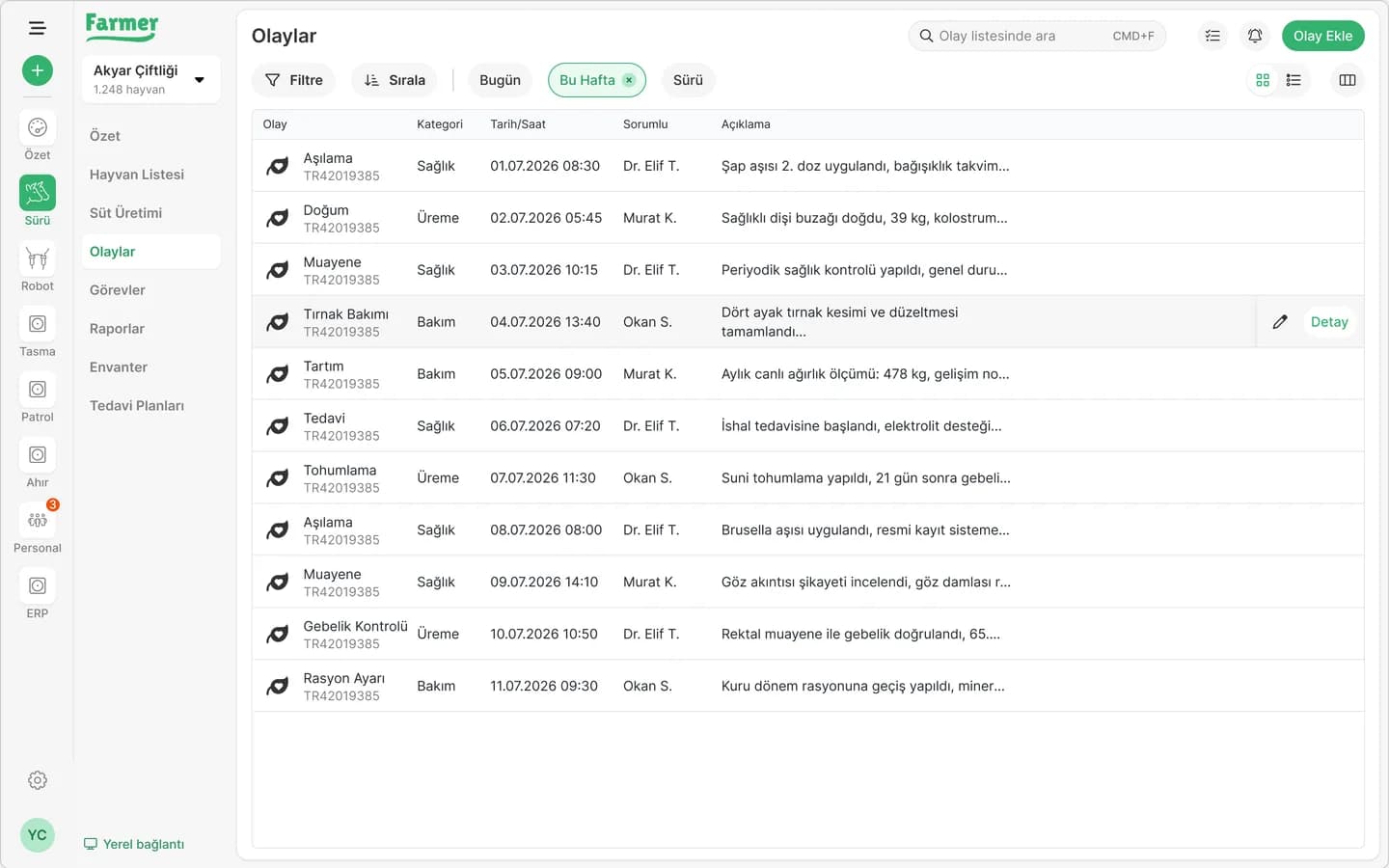This screenshot has width=1389, height=868.
Task: Open the Özet rail icon
Action: pyautogui.click(x=38, y=127)
